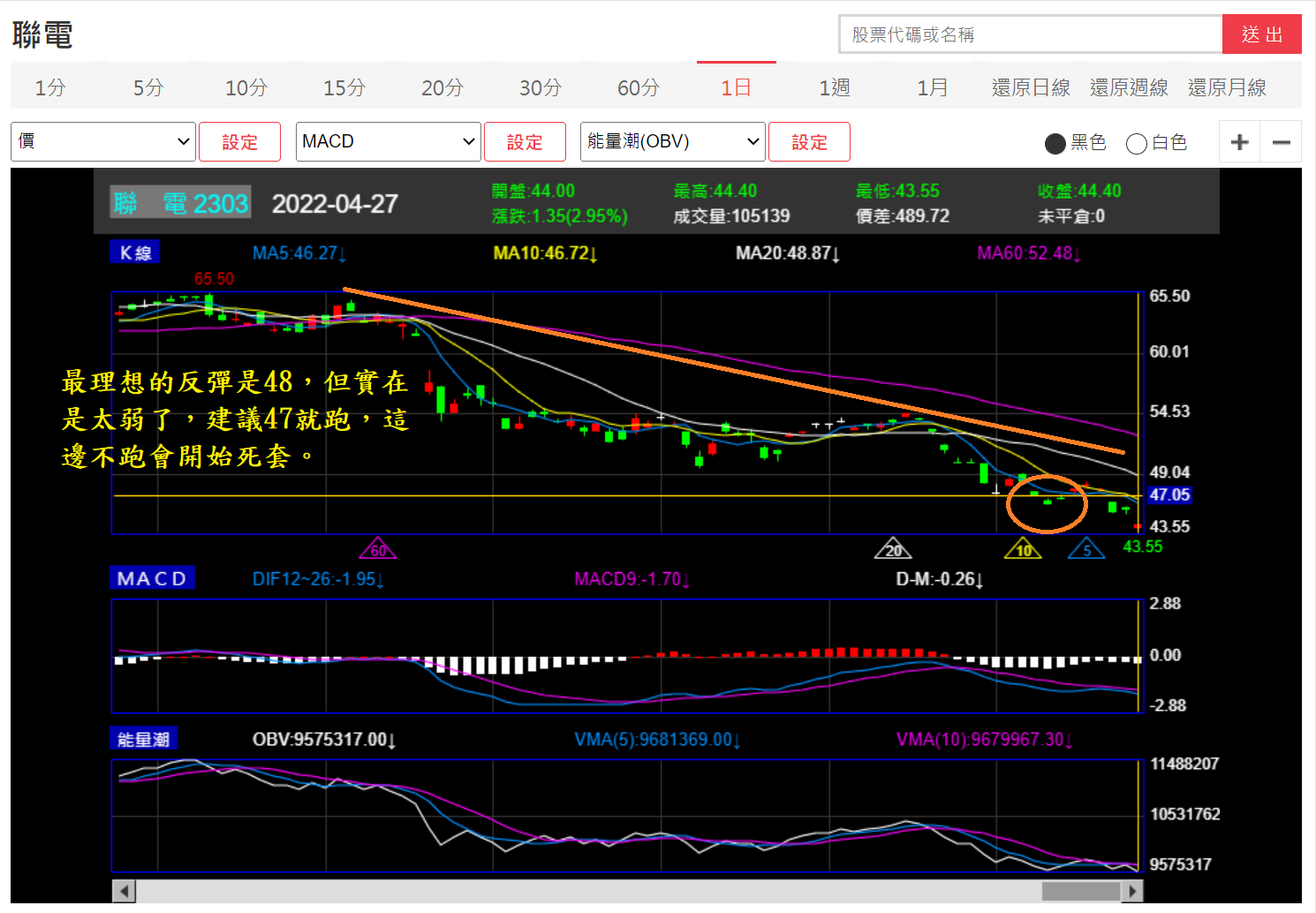Open the 還原週線 adjusted weekly tab

click(1129, 87)
